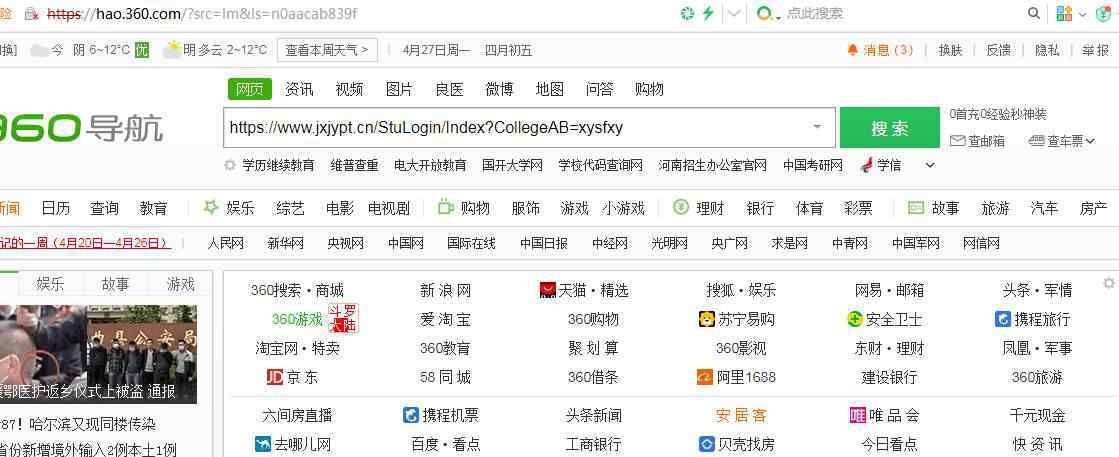The image size is (1119, 457).
Task: Open the 六间房直播 link
Action: 298,415
